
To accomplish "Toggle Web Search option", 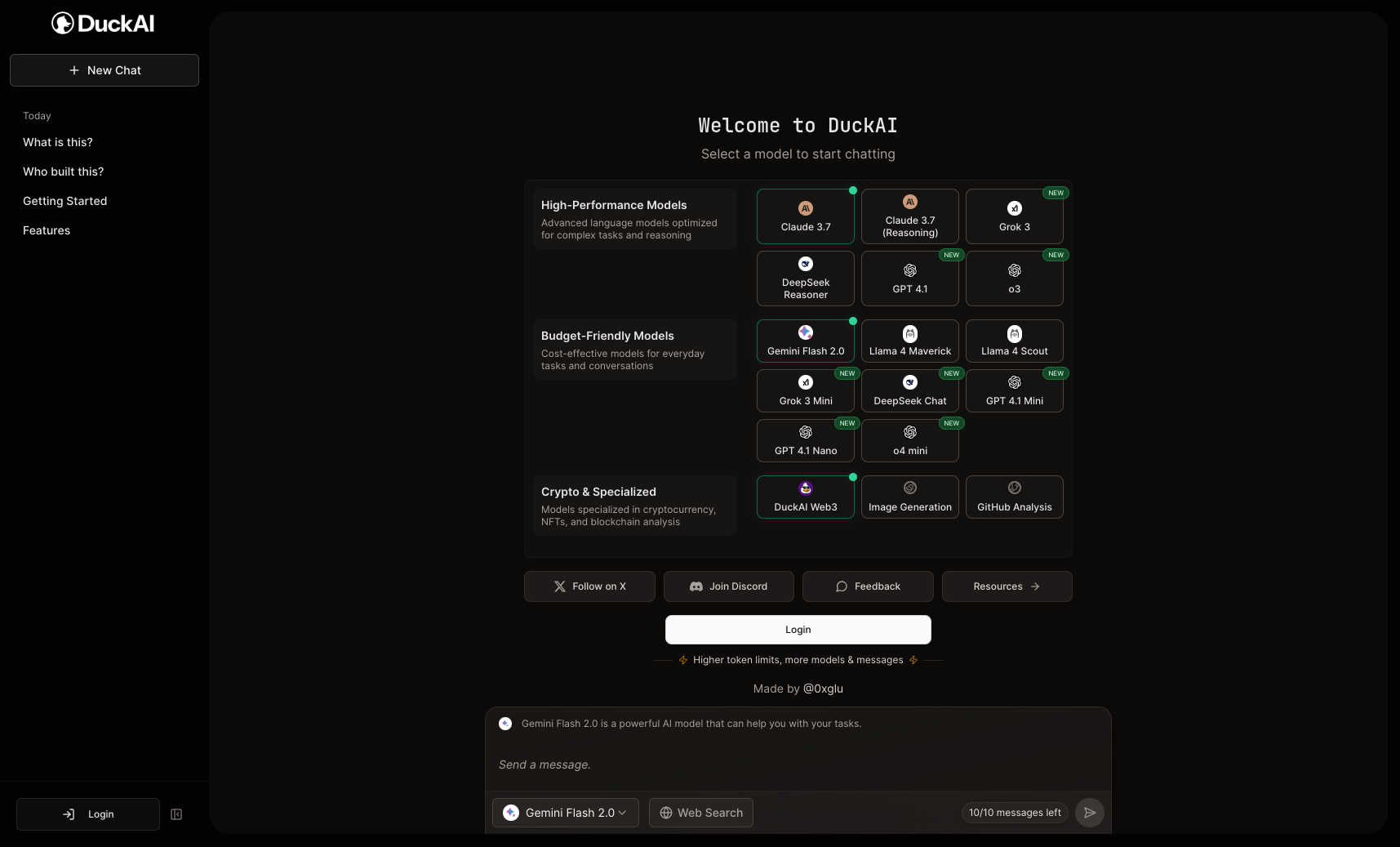I will [701, 813].
